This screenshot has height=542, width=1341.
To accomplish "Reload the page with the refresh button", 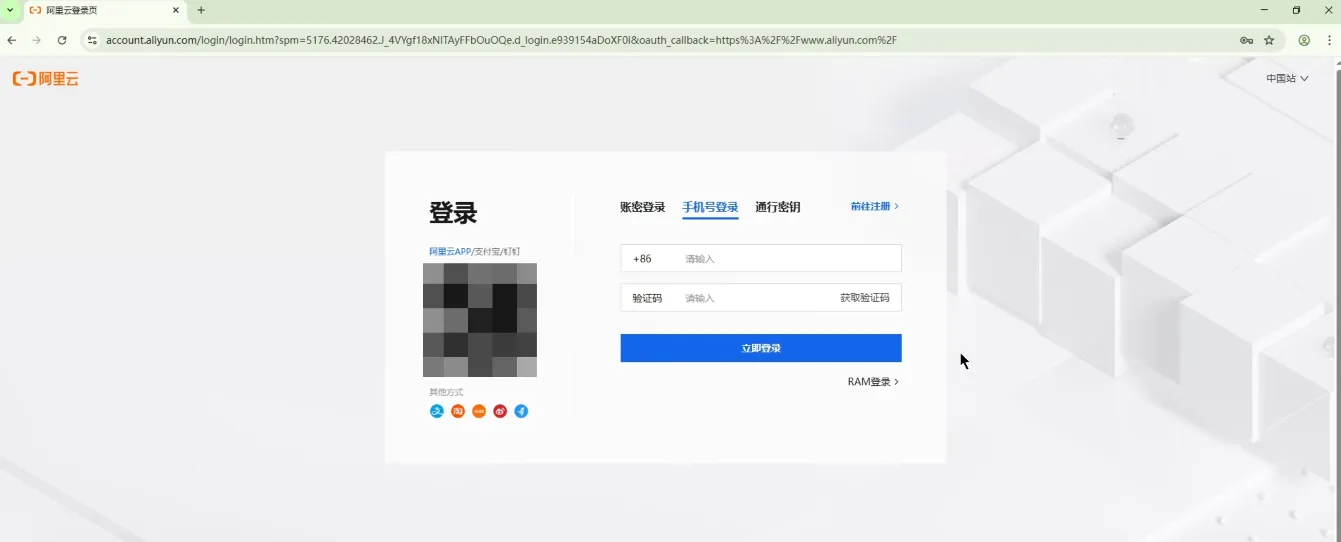I will [62, 40].
